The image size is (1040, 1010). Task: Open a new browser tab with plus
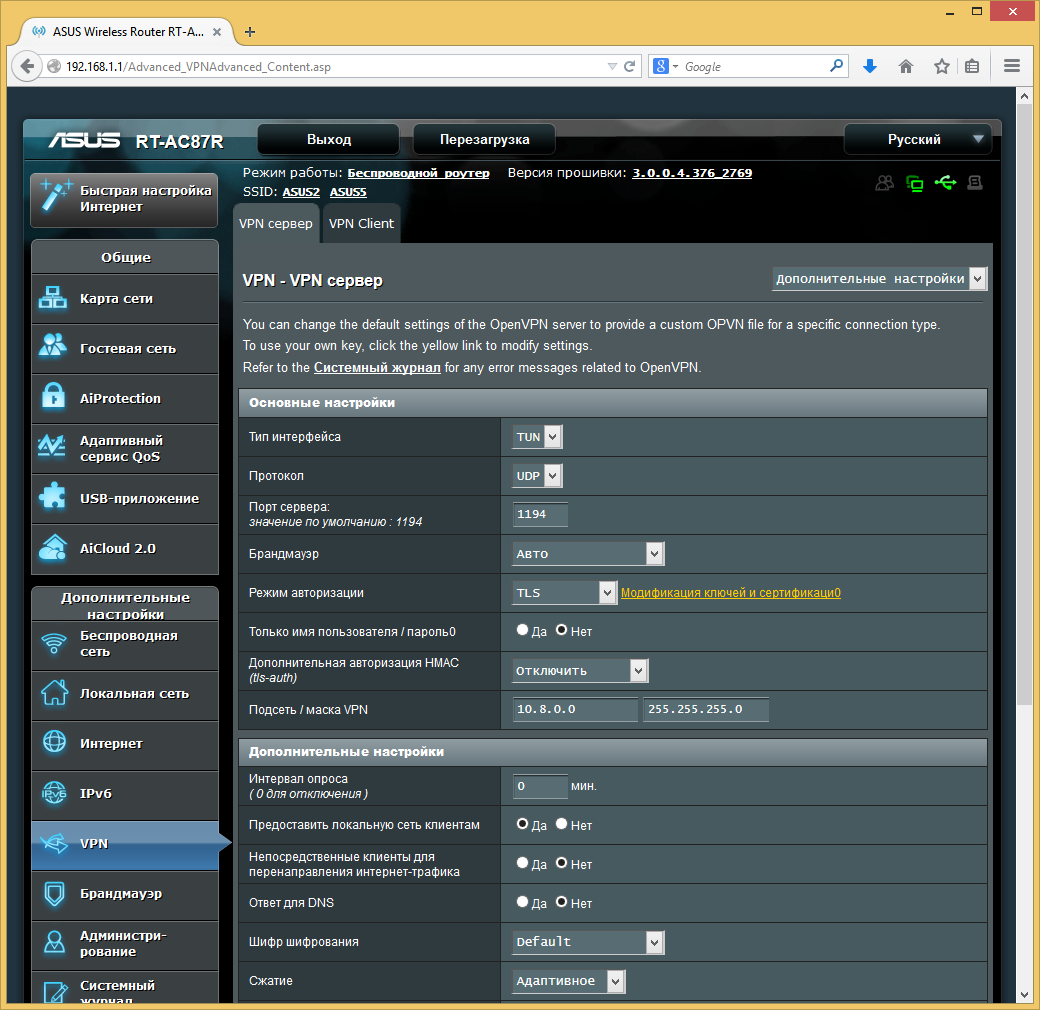tap(250, 32)
